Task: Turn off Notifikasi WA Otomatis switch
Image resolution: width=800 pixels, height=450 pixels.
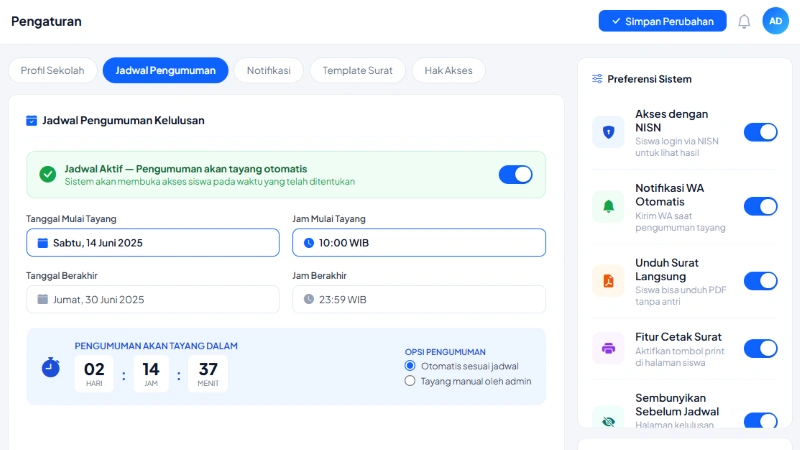Action: click(x=760, y=206)
